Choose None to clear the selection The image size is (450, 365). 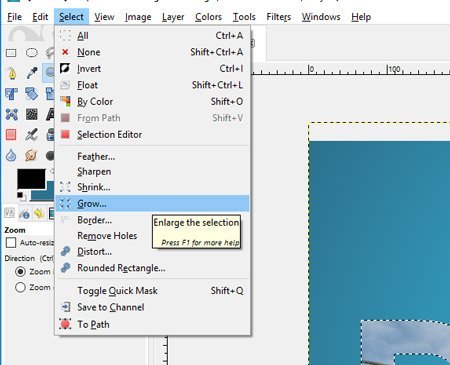(x=152, y=52)
